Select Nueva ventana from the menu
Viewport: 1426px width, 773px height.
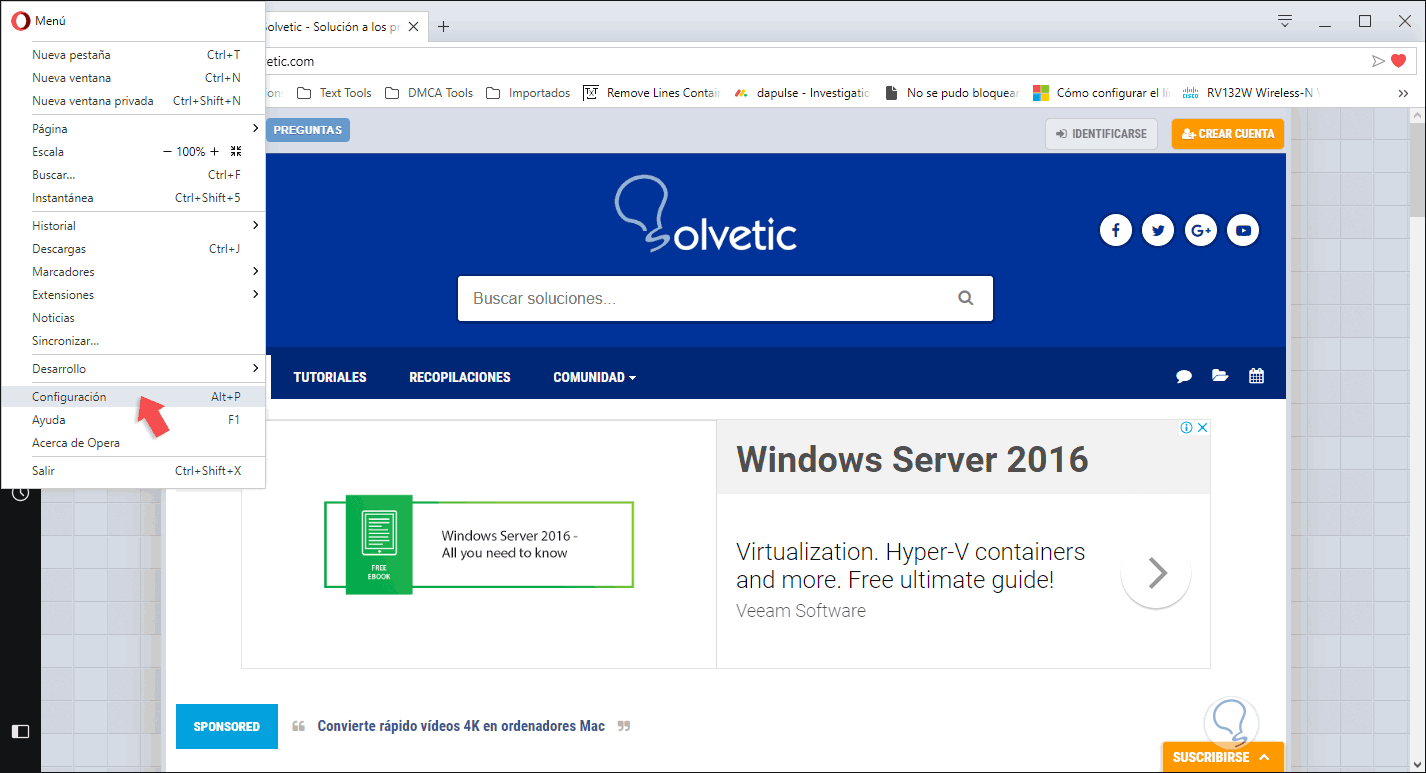point(133,78)
